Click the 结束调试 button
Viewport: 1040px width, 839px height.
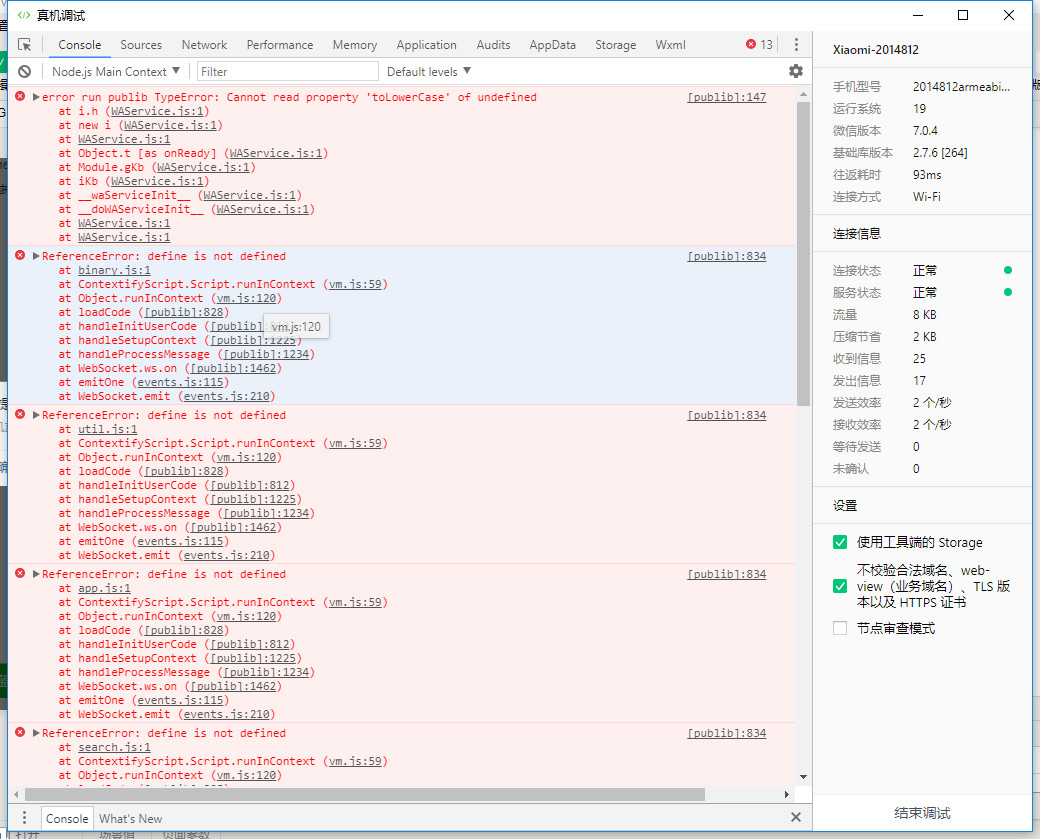(x=921, y=813)
